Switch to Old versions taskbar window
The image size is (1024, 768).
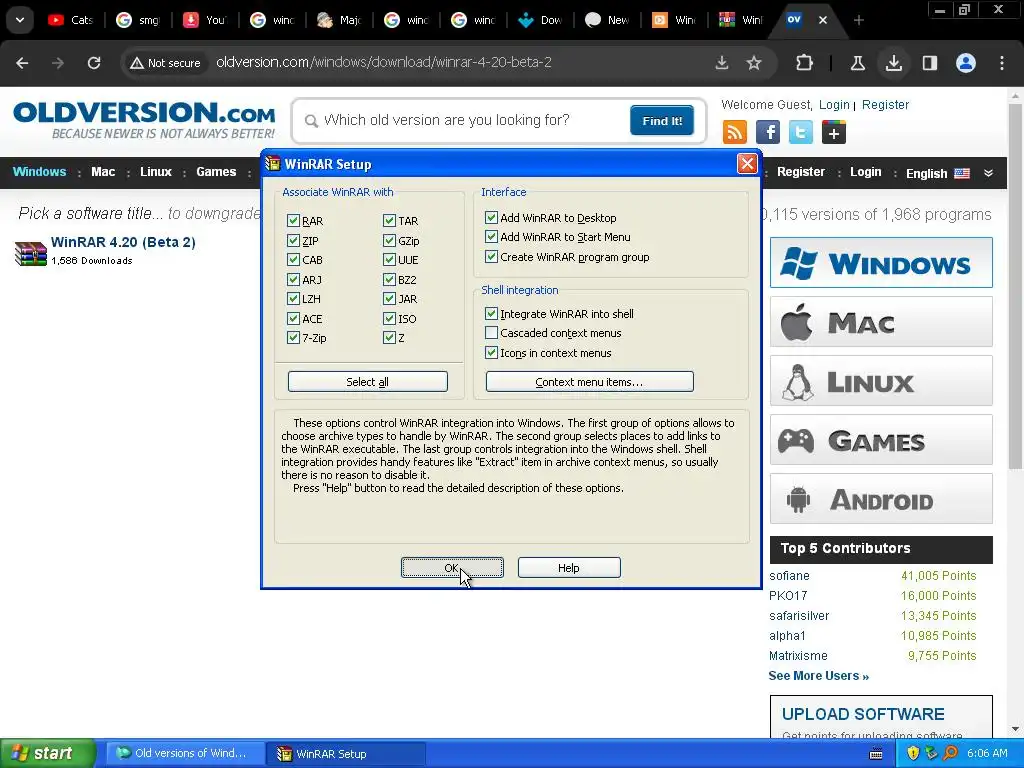(185, 753)
